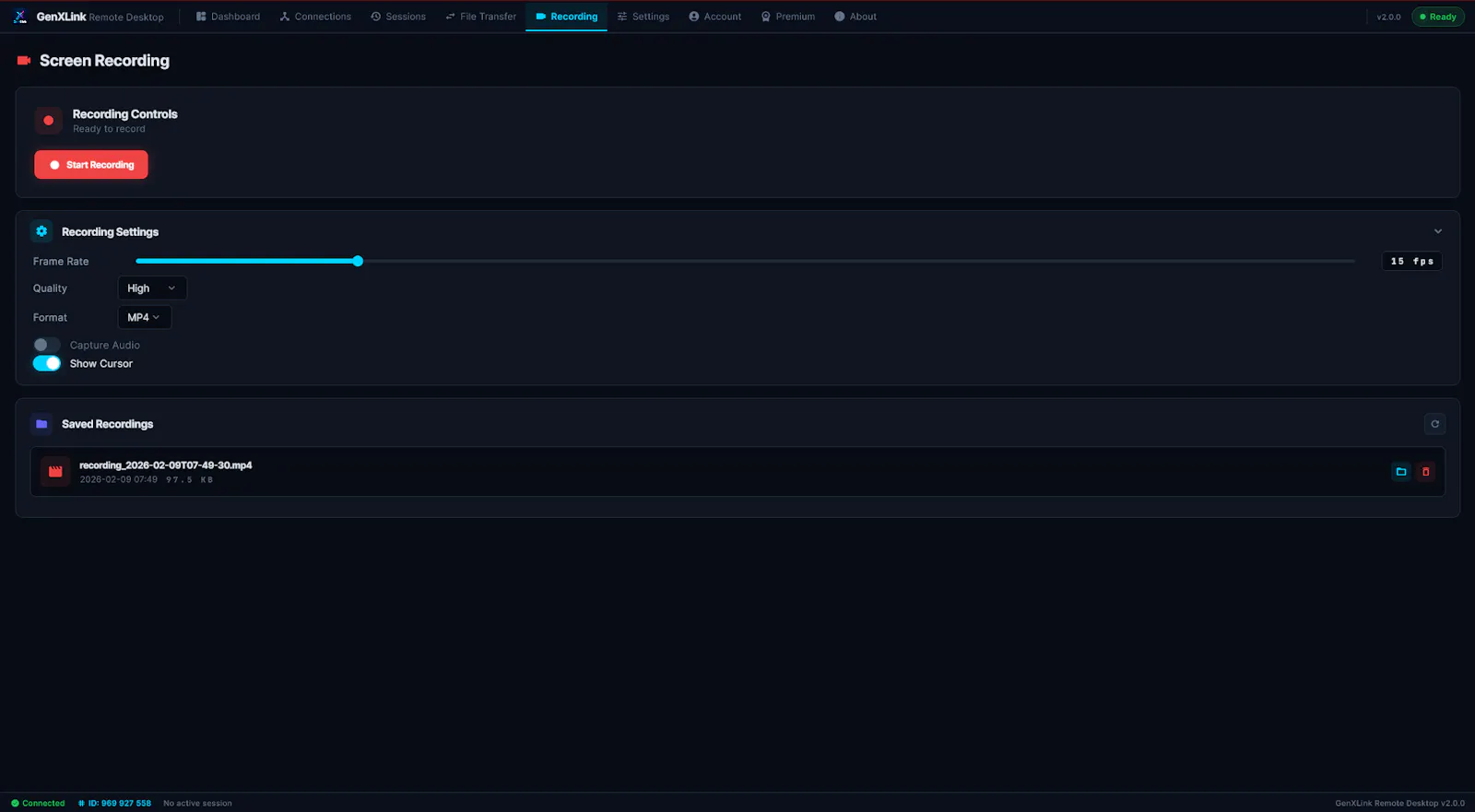Click the 97.5 KB file size text
The height and width of the screenshot is (812, 1475).
coord(190,479)
